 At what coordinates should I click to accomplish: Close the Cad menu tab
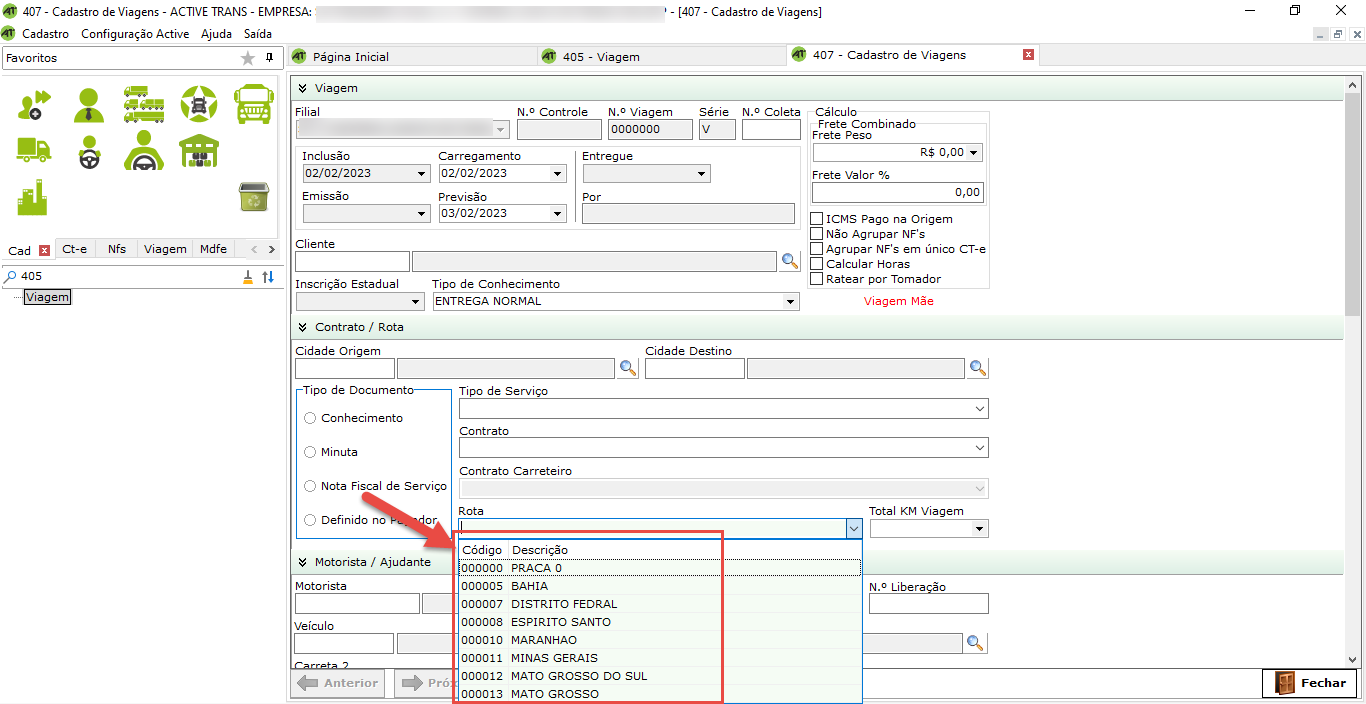point(44,250)
